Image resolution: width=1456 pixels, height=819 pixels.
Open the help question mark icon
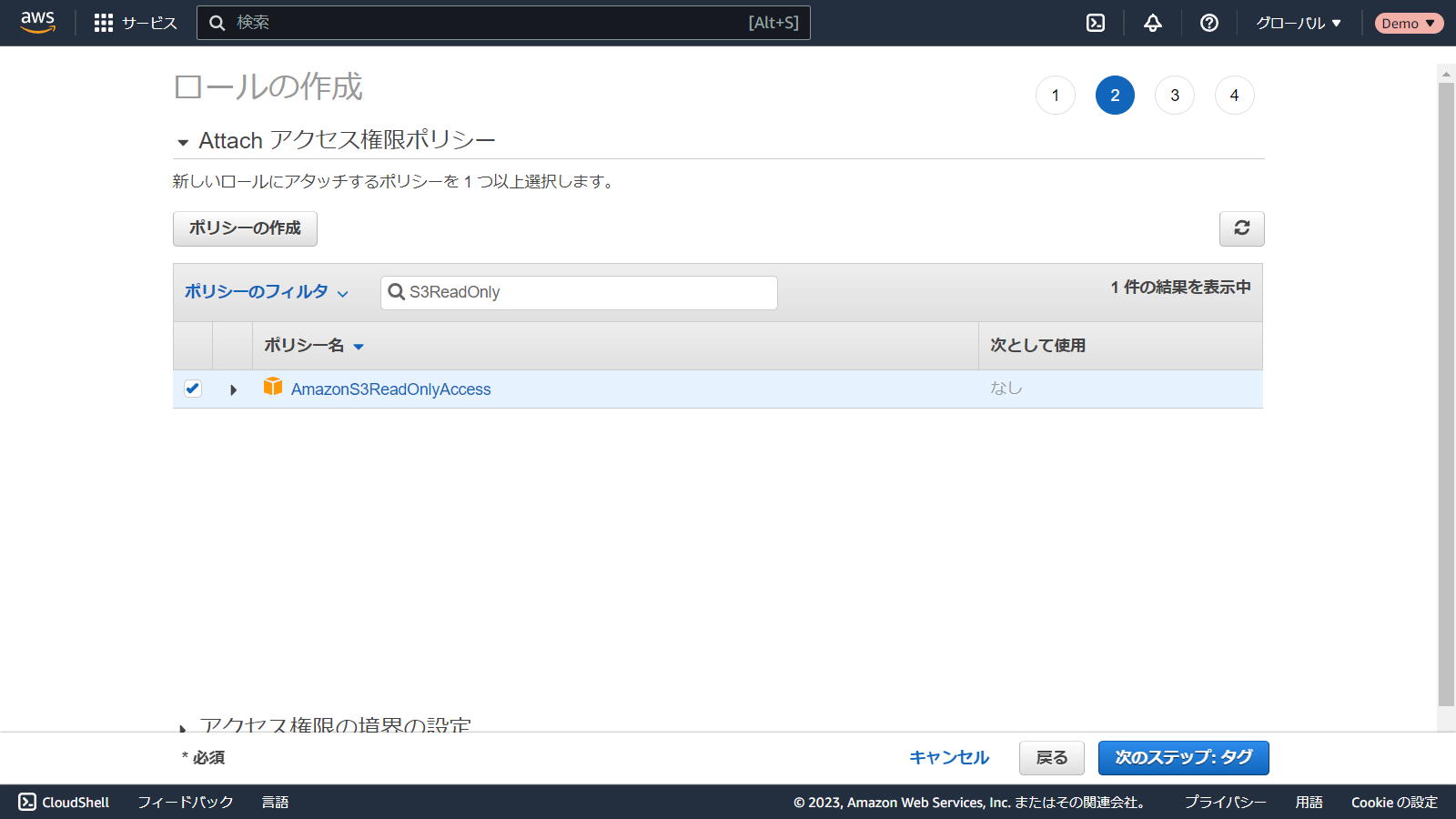click(1209, 23)
